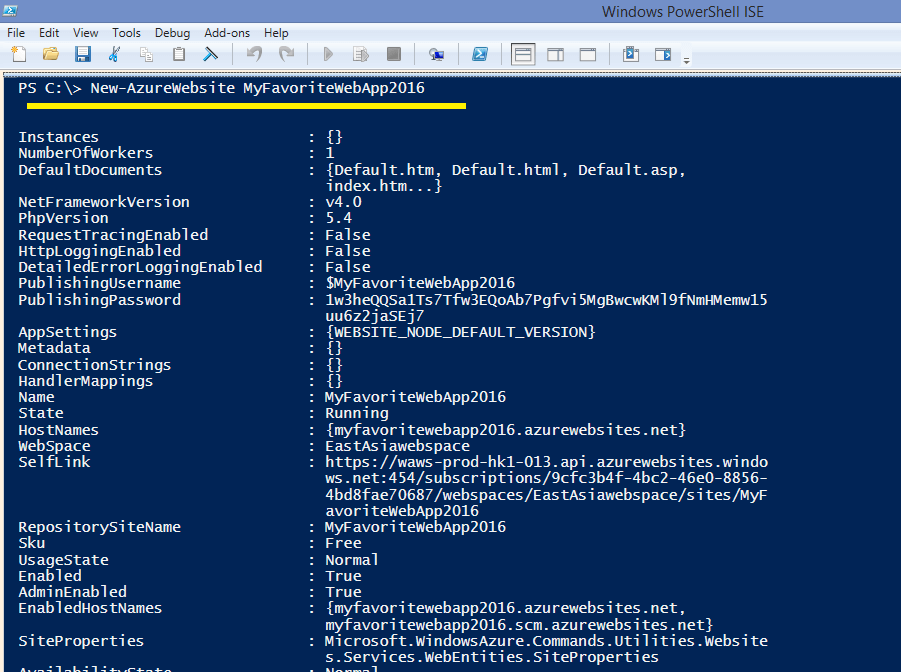Open the View menu
The height and width of the screenshot is (672, 901).
pyautogui.click(x=85, y=33)
